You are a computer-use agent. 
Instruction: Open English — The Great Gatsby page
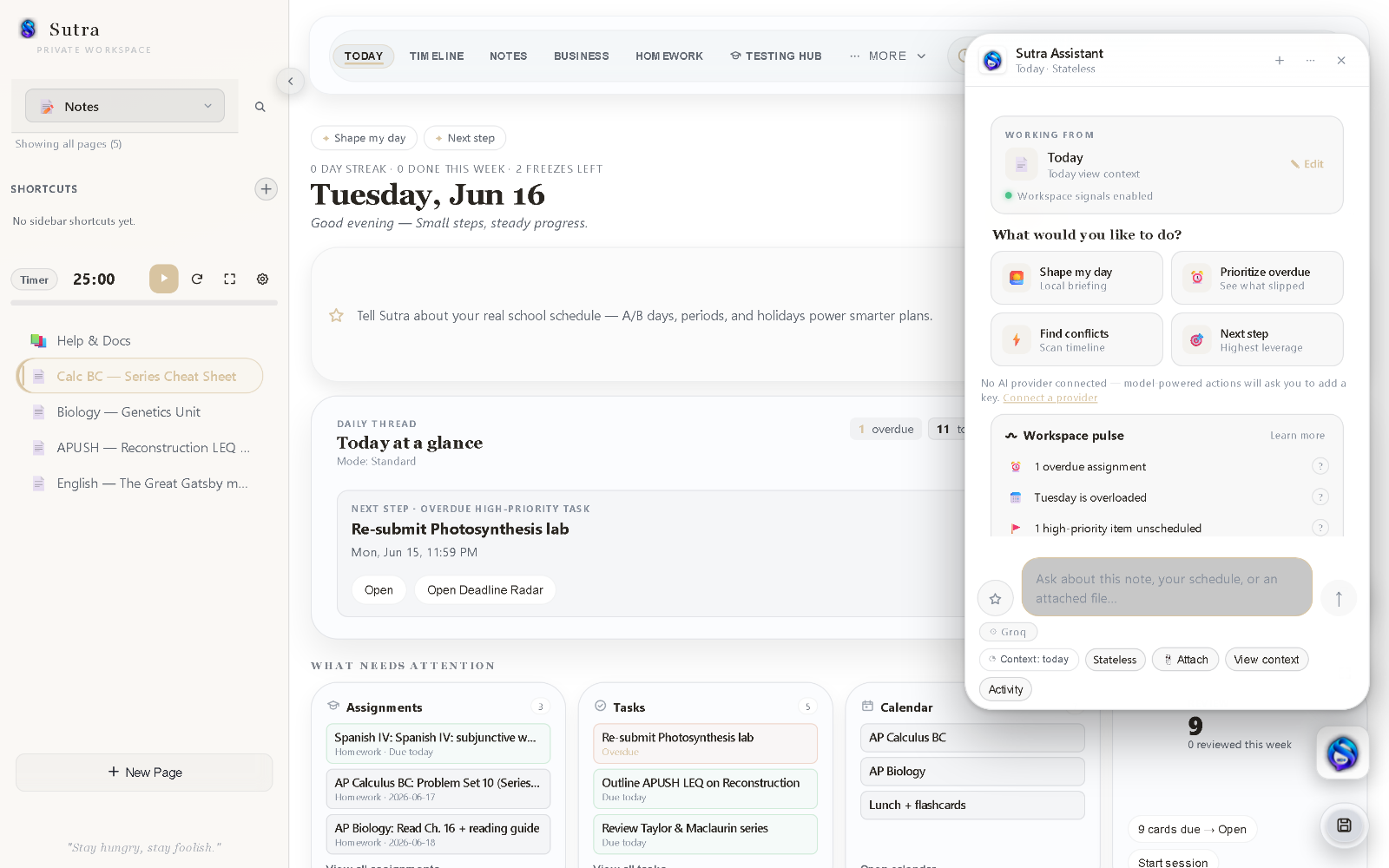140,483
